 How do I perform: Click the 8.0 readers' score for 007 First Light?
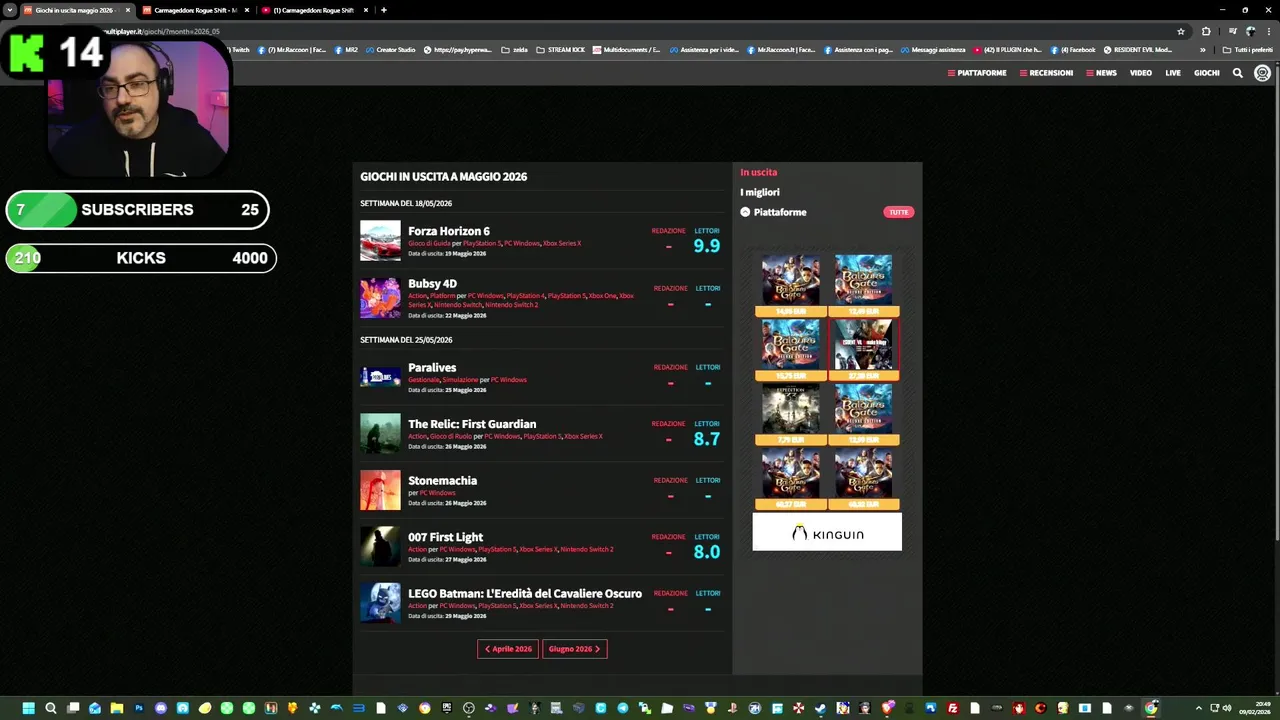pyautogui.click(x=706, y=552)
